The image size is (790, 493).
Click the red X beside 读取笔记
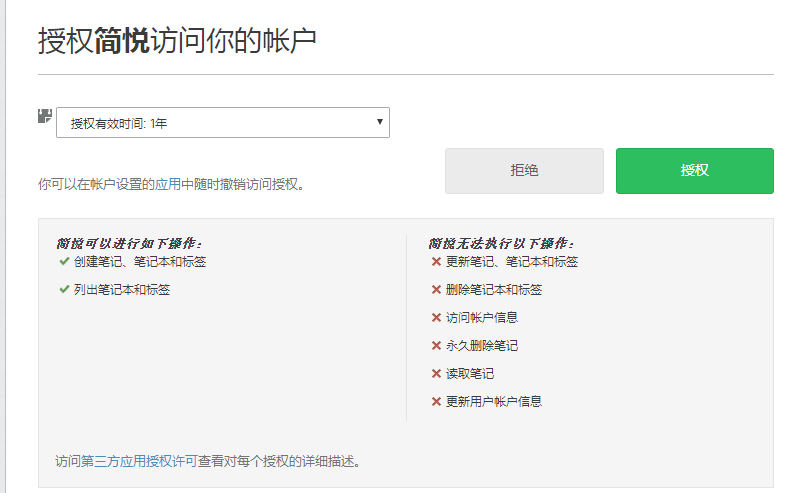click(436, 374)
